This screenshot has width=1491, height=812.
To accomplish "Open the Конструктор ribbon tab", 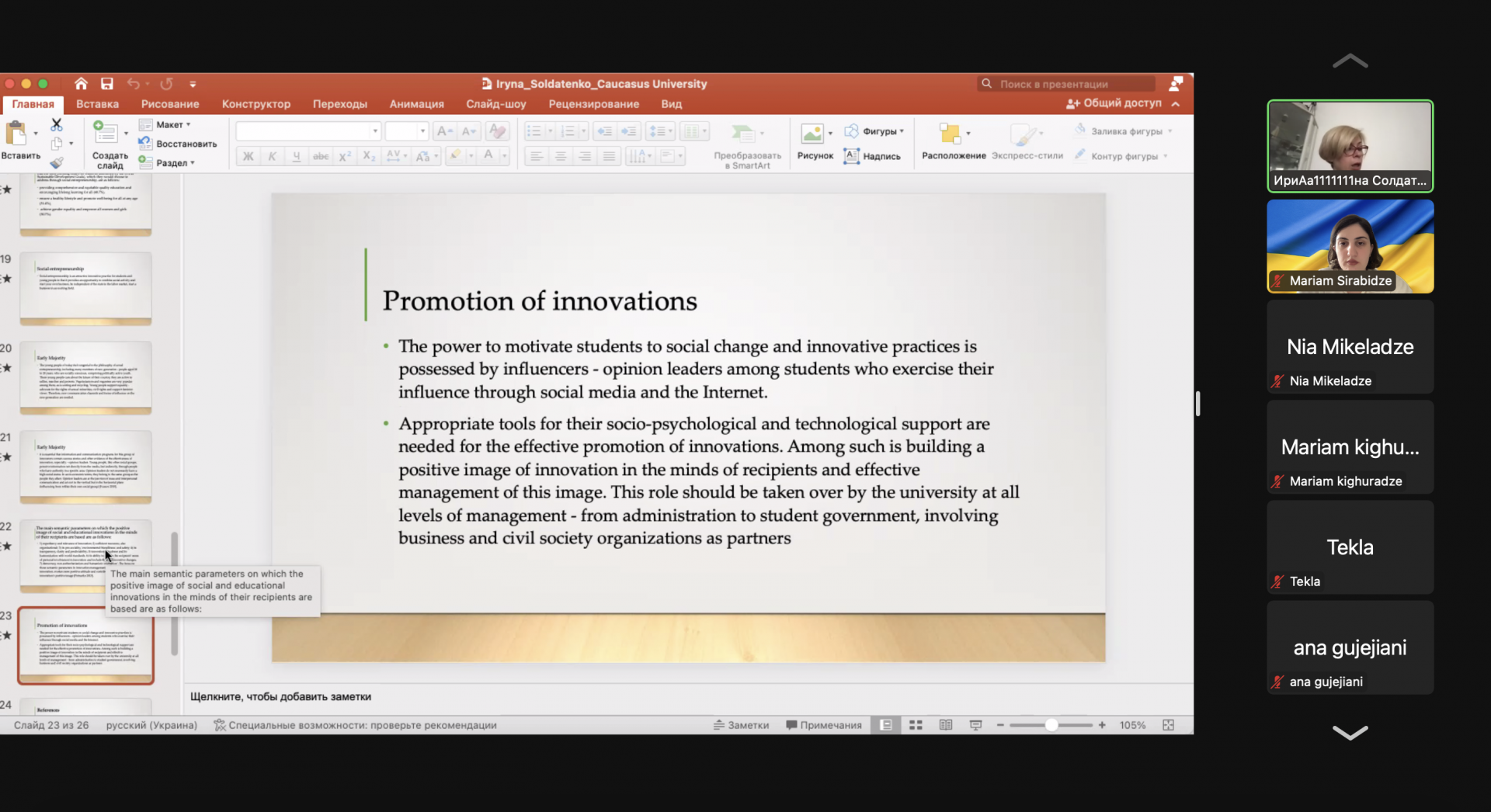I will click(x=256, y=104).
